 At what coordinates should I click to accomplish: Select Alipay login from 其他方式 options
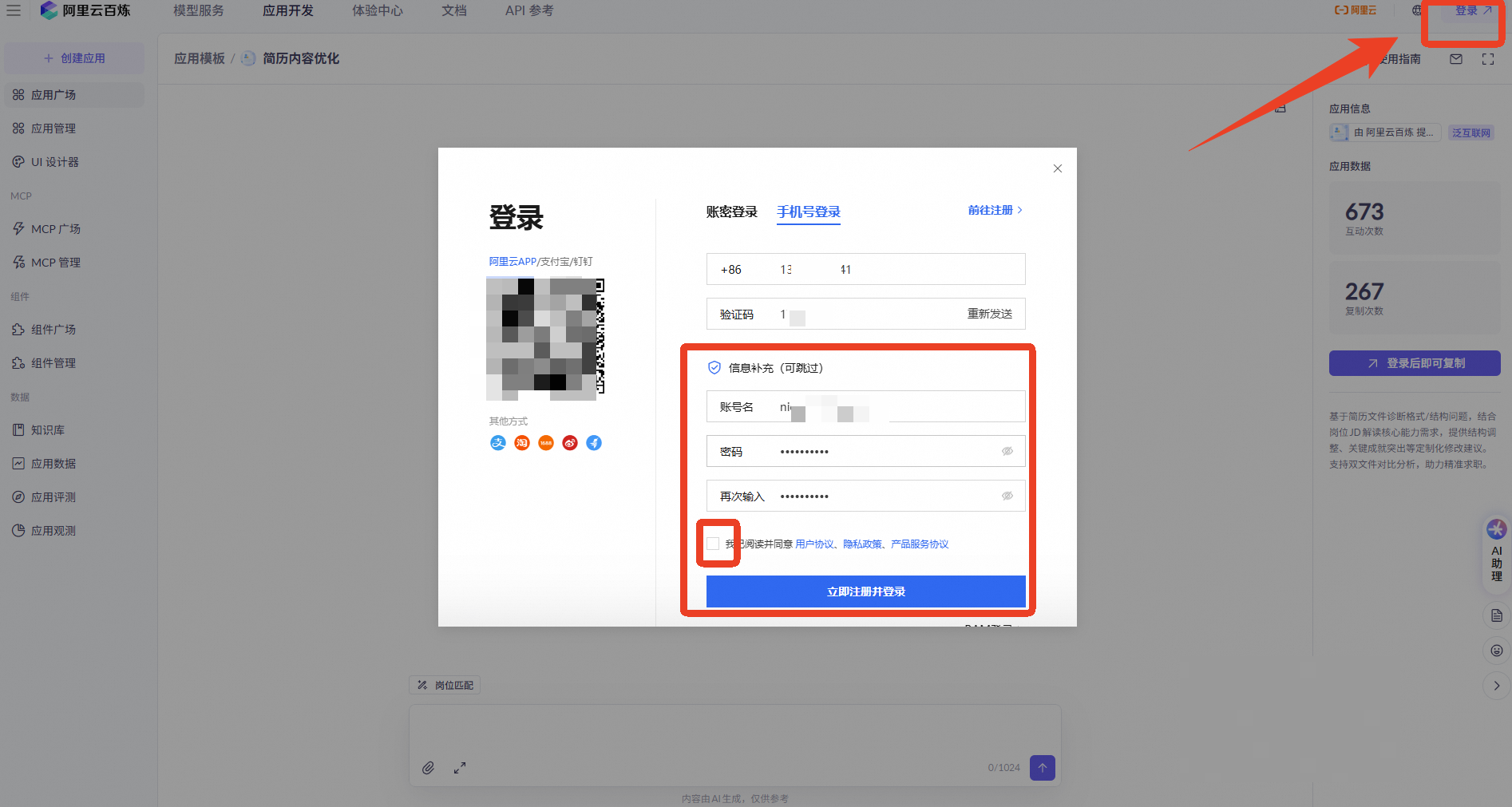497,443
